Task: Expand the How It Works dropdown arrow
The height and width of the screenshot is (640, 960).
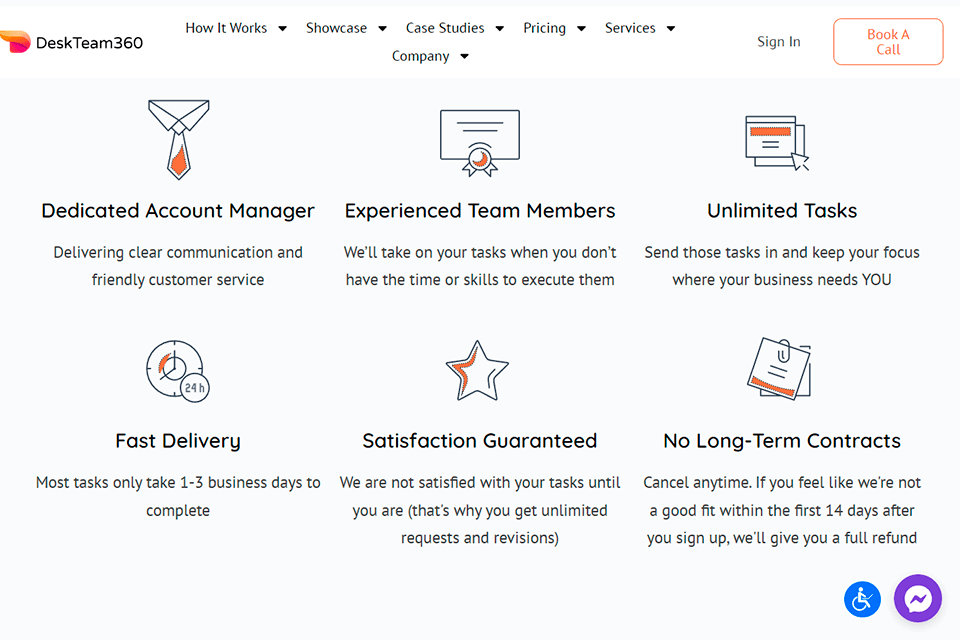Action: (282, 28)
